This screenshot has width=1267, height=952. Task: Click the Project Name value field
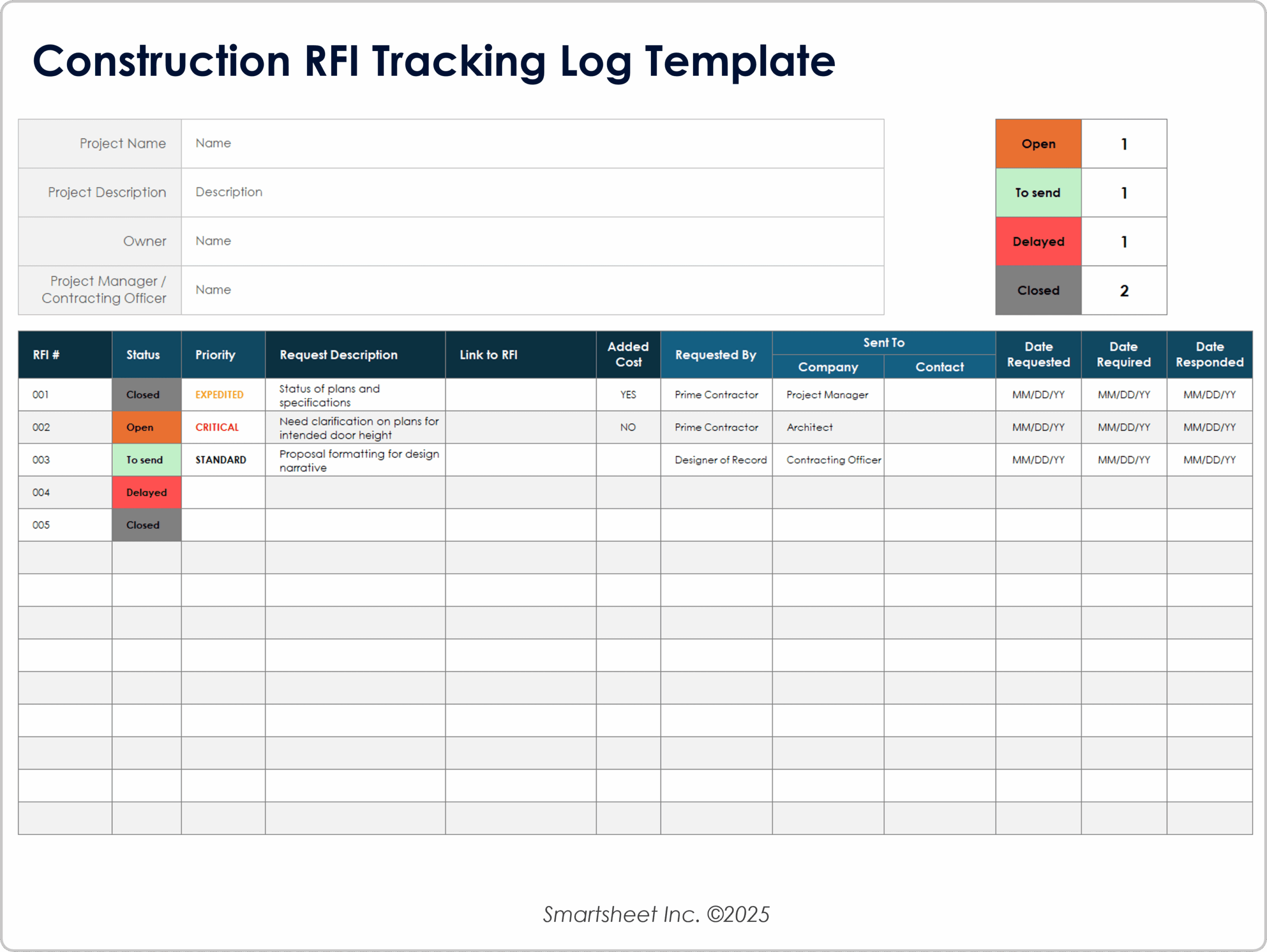click(x=532, y=144)
